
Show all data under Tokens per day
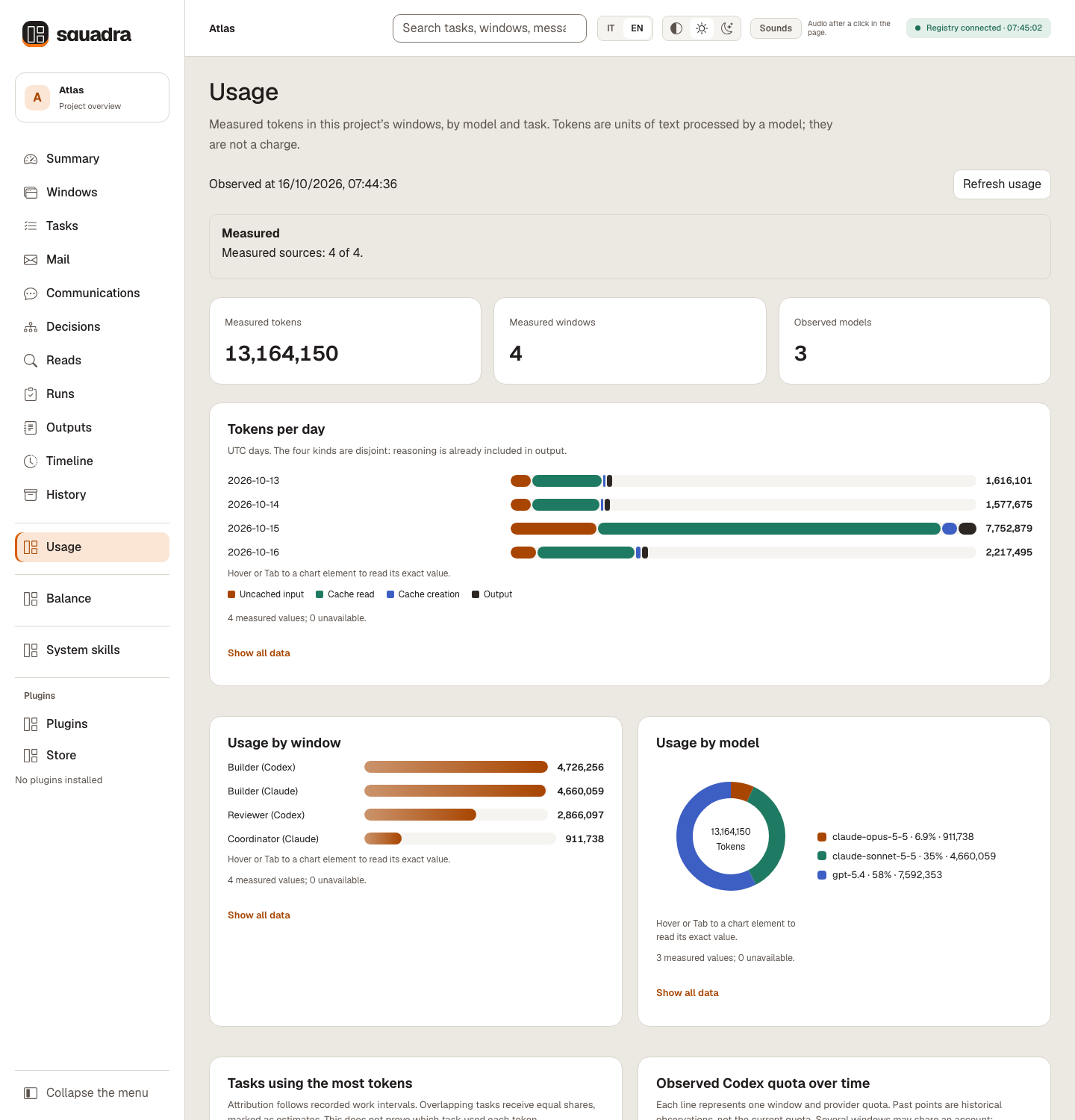(x=259, y=653)
